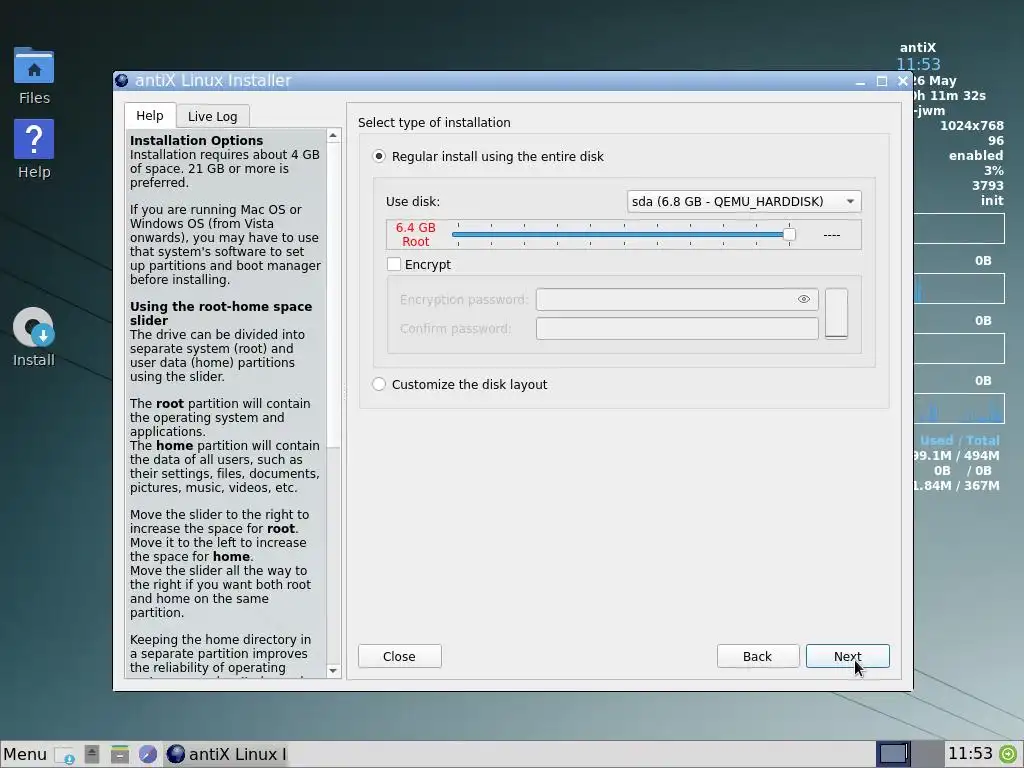Click the taskbar clock showing 11:53
The width and height of the screenshot is (1024, 768).
(x=970, y=754)
